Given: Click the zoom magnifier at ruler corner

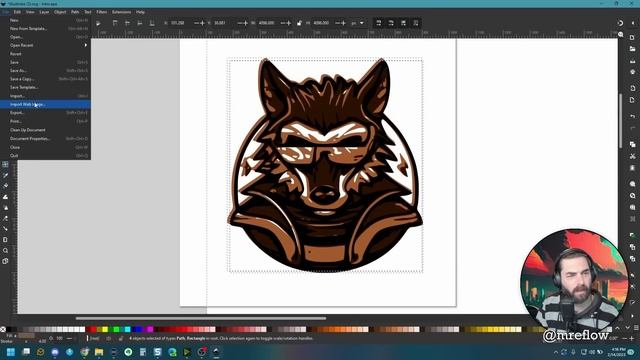Looking at the screenshot, I should (x=621, y=34).
